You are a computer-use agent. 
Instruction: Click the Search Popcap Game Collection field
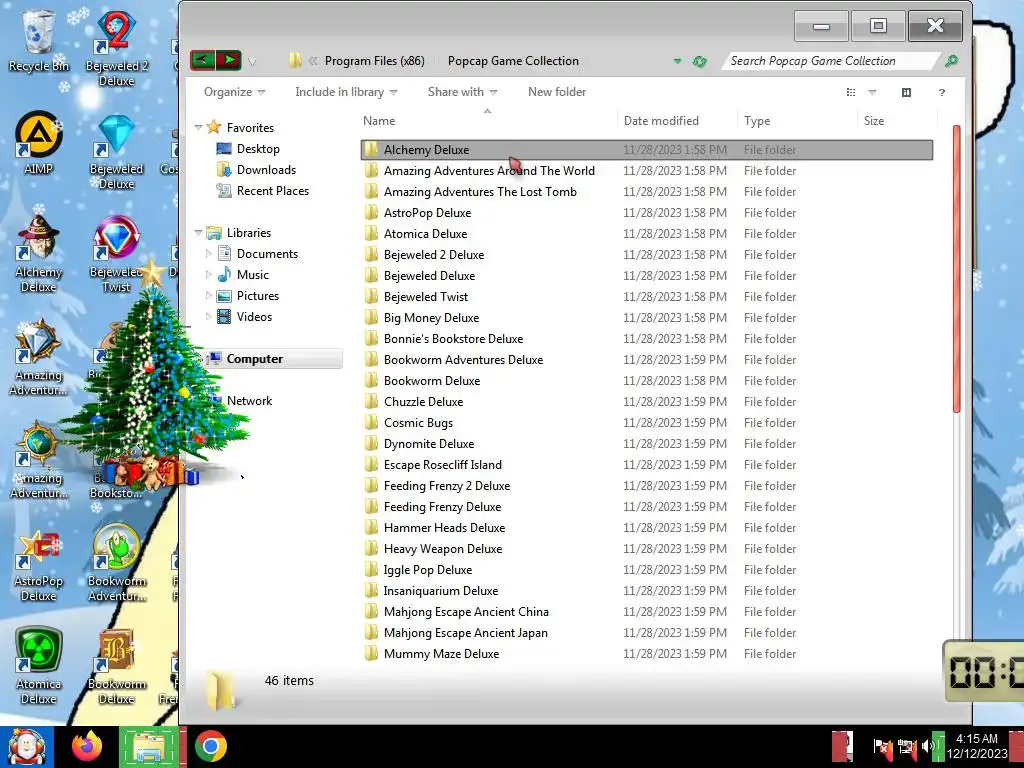[x=832, y=61]
